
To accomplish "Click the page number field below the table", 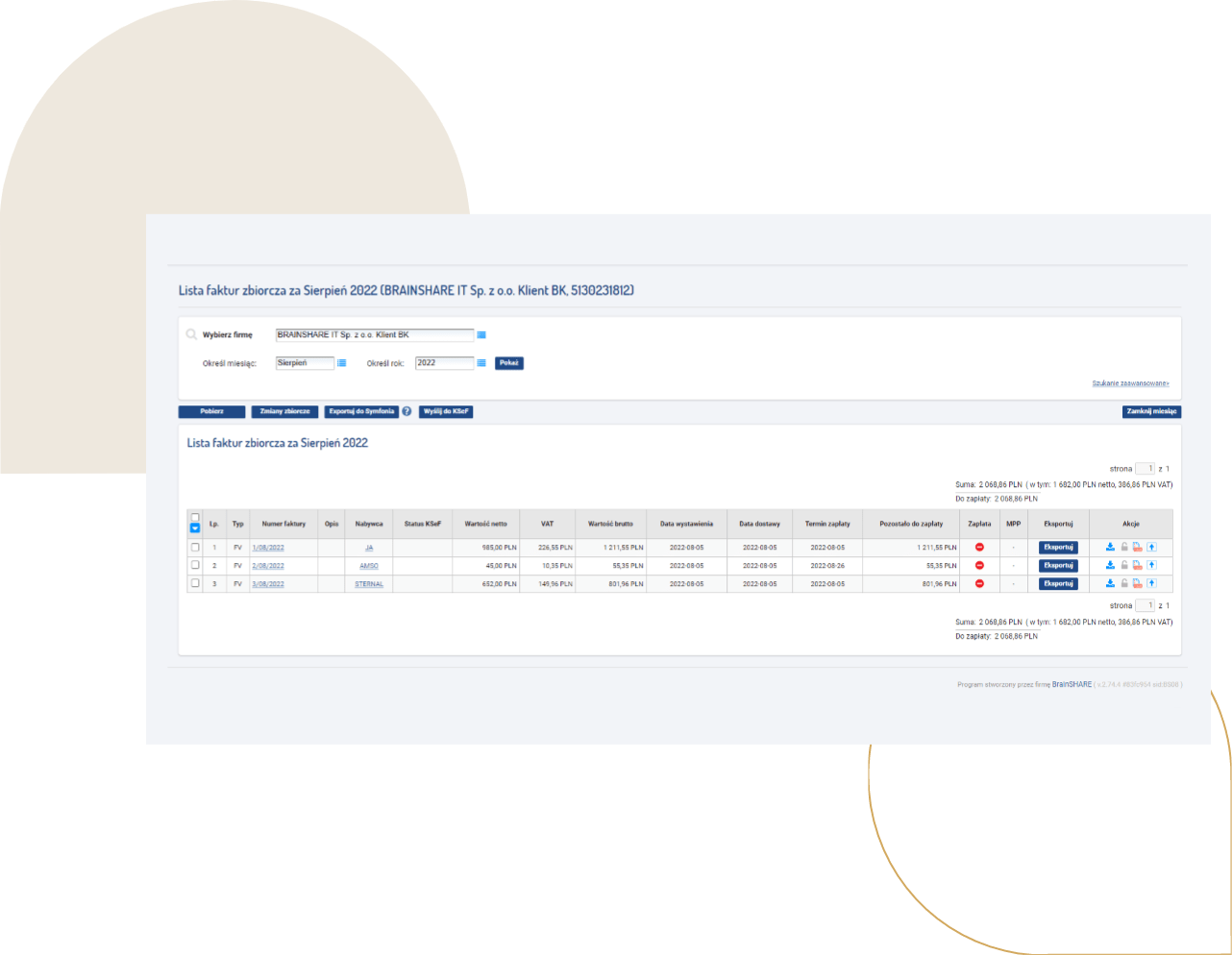I will coord(1145,606).
